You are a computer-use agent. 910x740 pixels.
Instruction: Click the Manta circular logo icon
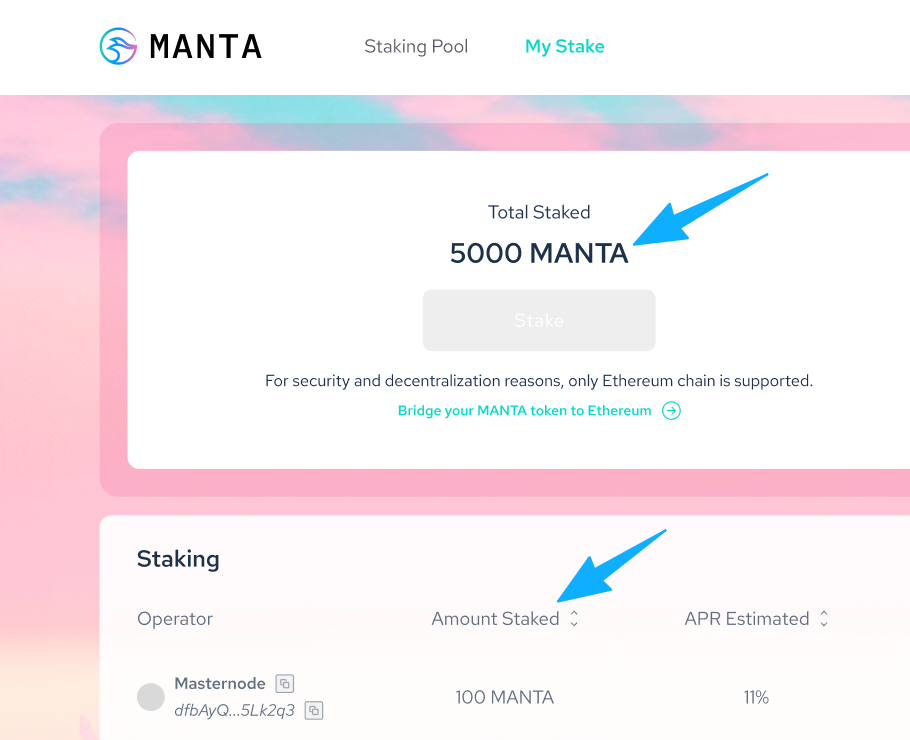(119, 46)
